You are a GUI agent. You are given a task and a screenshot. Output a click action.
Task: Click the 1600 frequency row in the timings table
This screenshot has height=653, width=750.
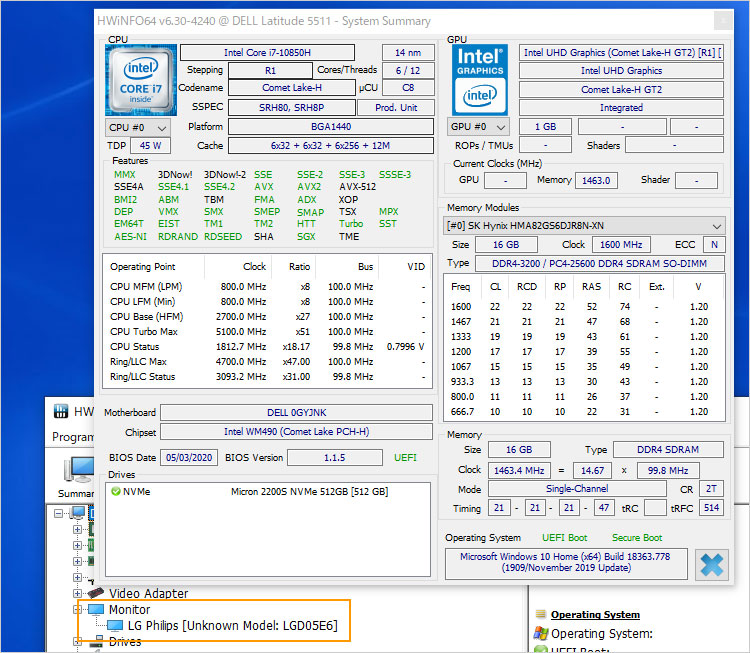[584, 307]
